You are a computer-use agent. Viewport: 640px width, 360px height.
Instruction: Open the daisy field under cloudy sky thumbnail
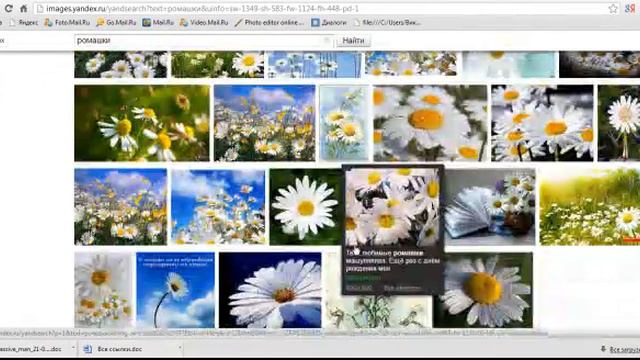[x=264, y=123]
